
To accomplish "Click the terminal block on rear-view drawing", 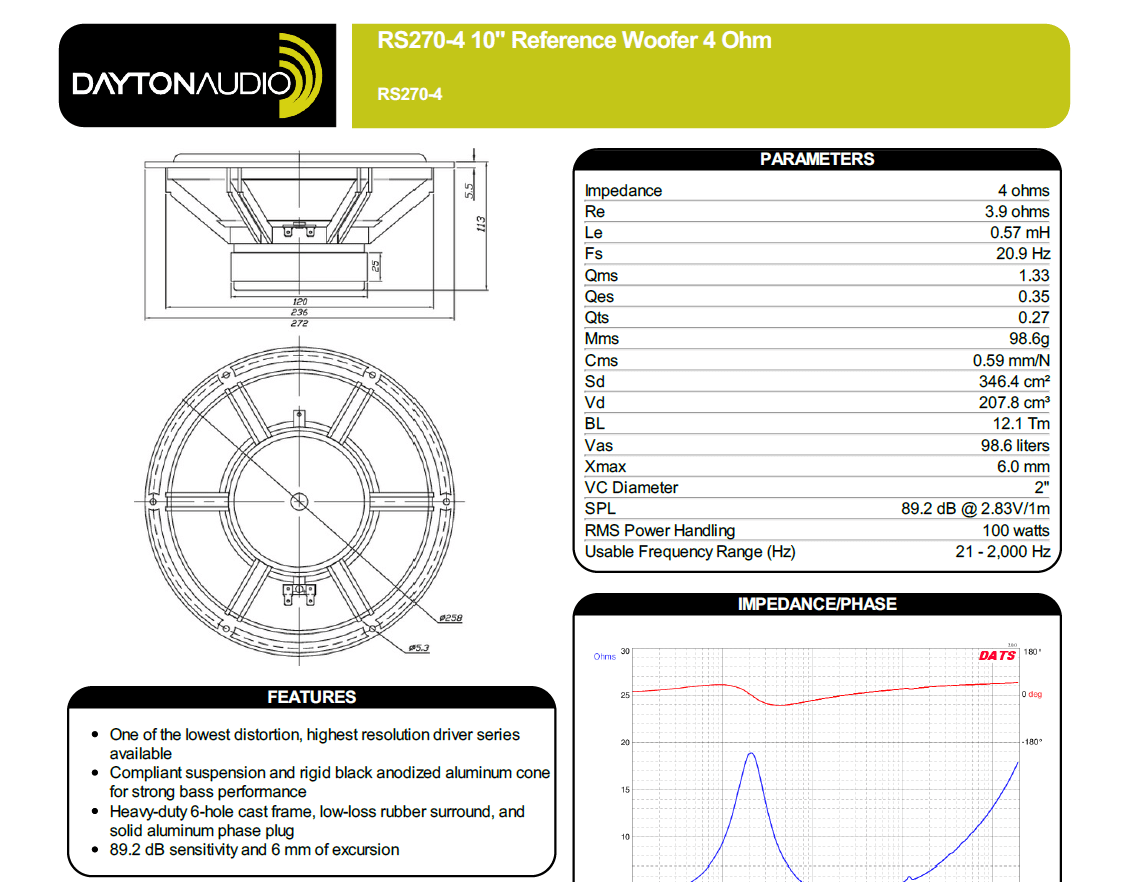I will click(x=299, y=593).
